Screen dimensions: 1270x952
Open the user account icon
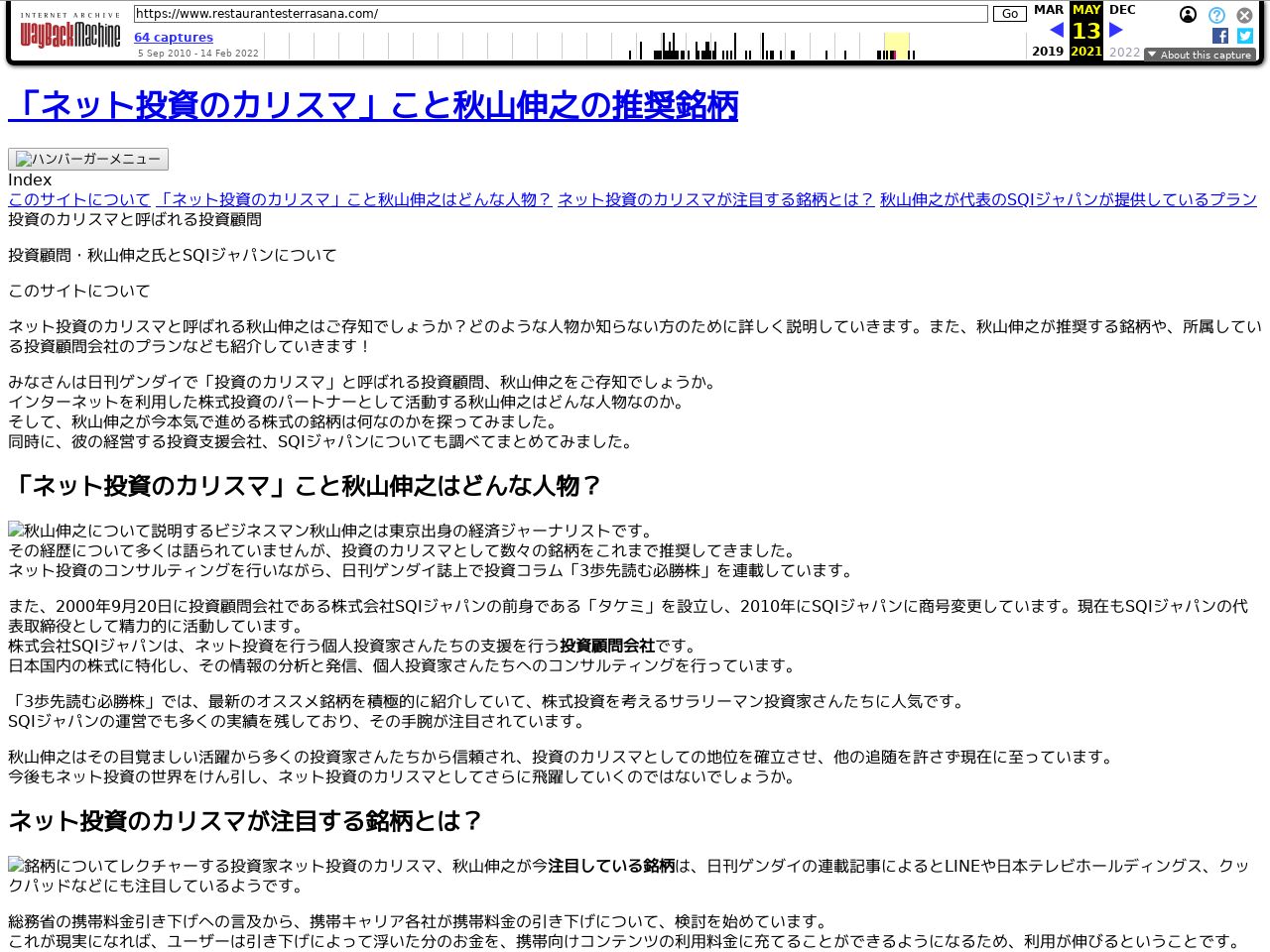(1188, 15)
